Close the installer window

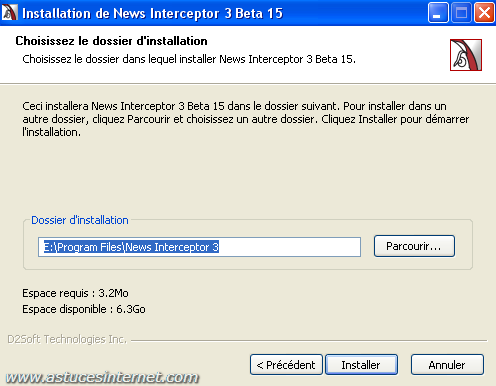click(484, 13)
